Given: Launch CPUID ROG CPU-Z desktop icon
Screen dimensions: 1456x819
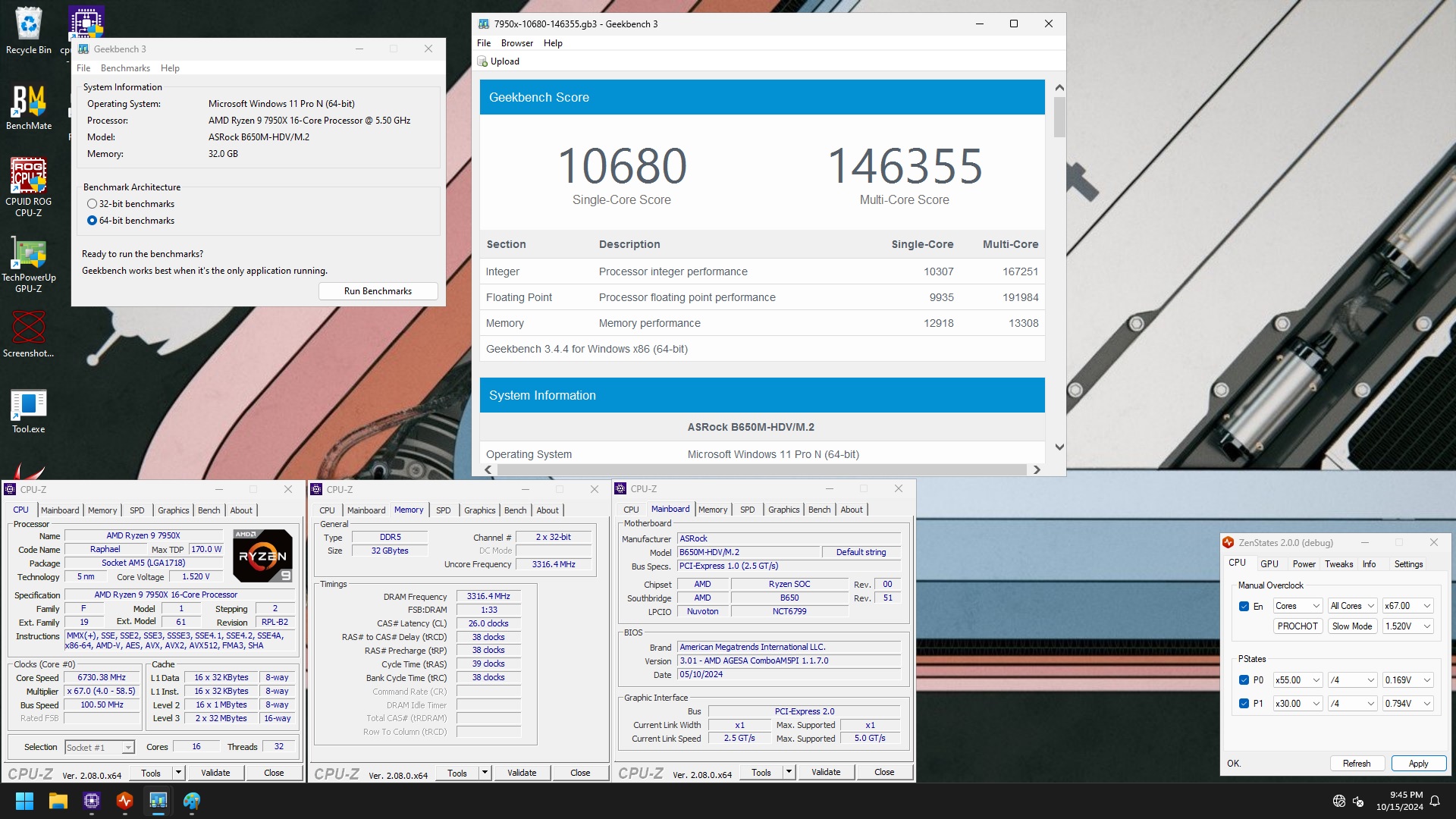Looking at the screenshot, I should point(29,187).
